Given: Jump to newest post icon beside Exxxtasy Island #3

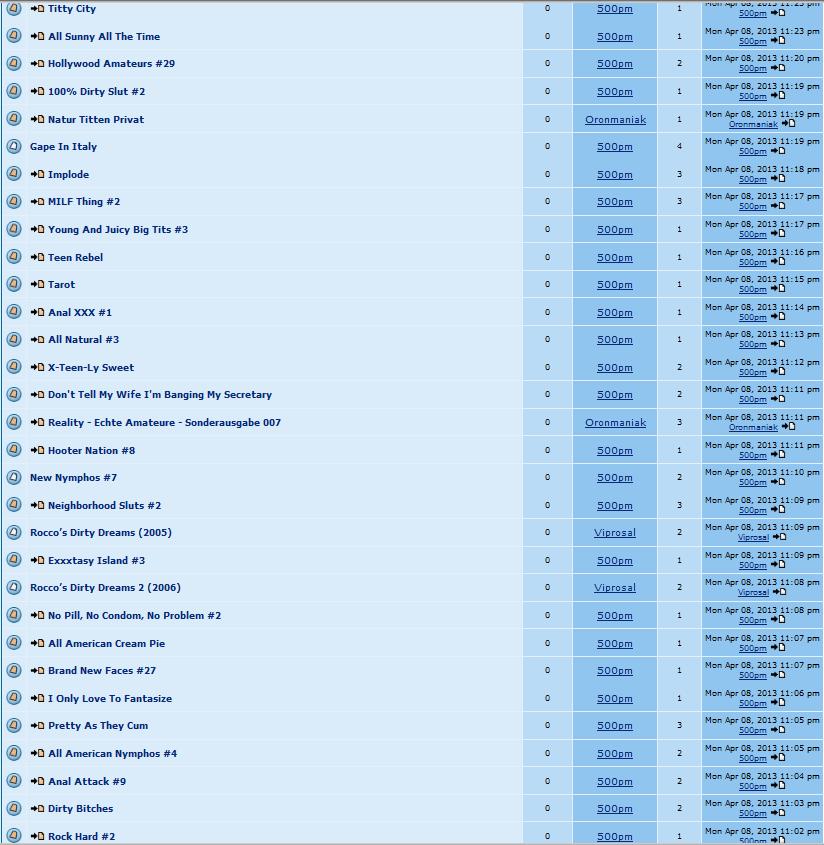Looking at the screenshot, I should coord(37,560).
